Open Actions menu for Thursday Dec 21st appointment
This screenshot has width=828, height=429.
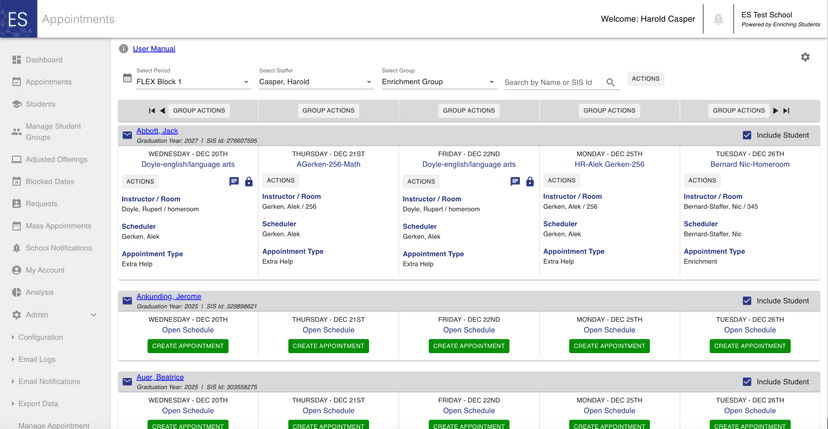[x=280, y=180]
